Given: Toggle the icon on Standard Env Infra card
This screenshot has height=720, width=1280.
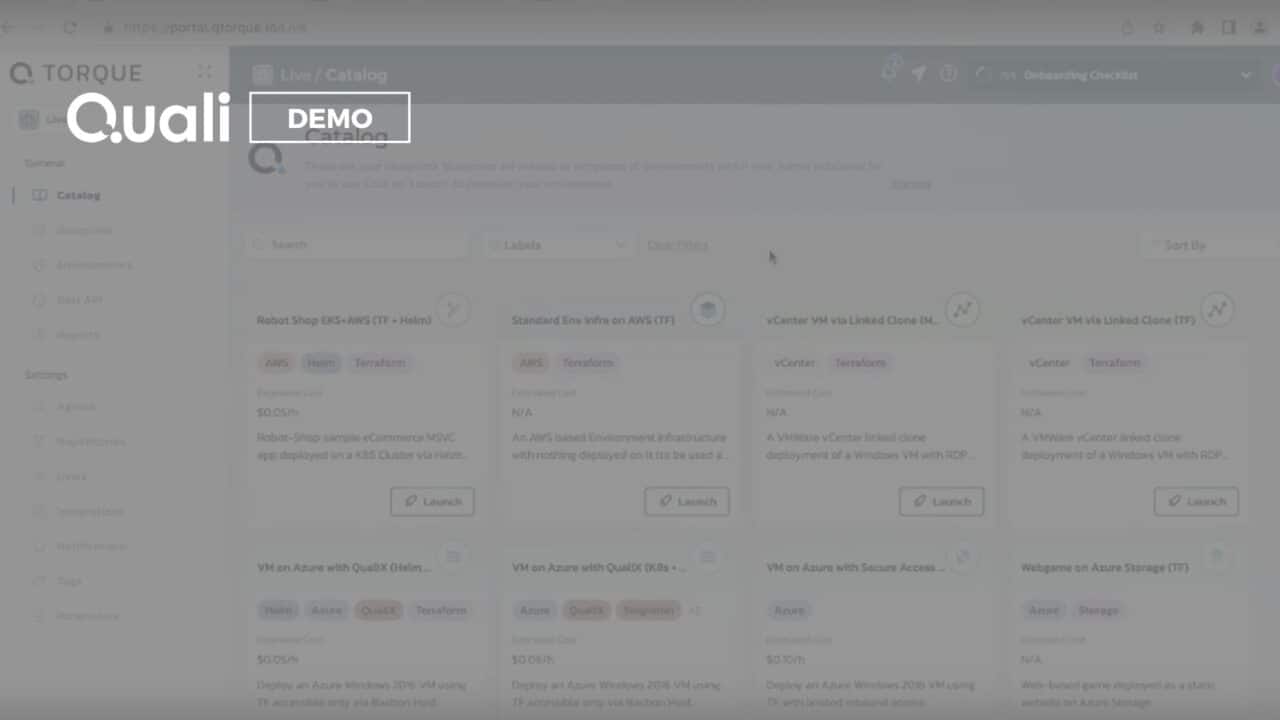Looking at the screenshot, I should [708, 309].
